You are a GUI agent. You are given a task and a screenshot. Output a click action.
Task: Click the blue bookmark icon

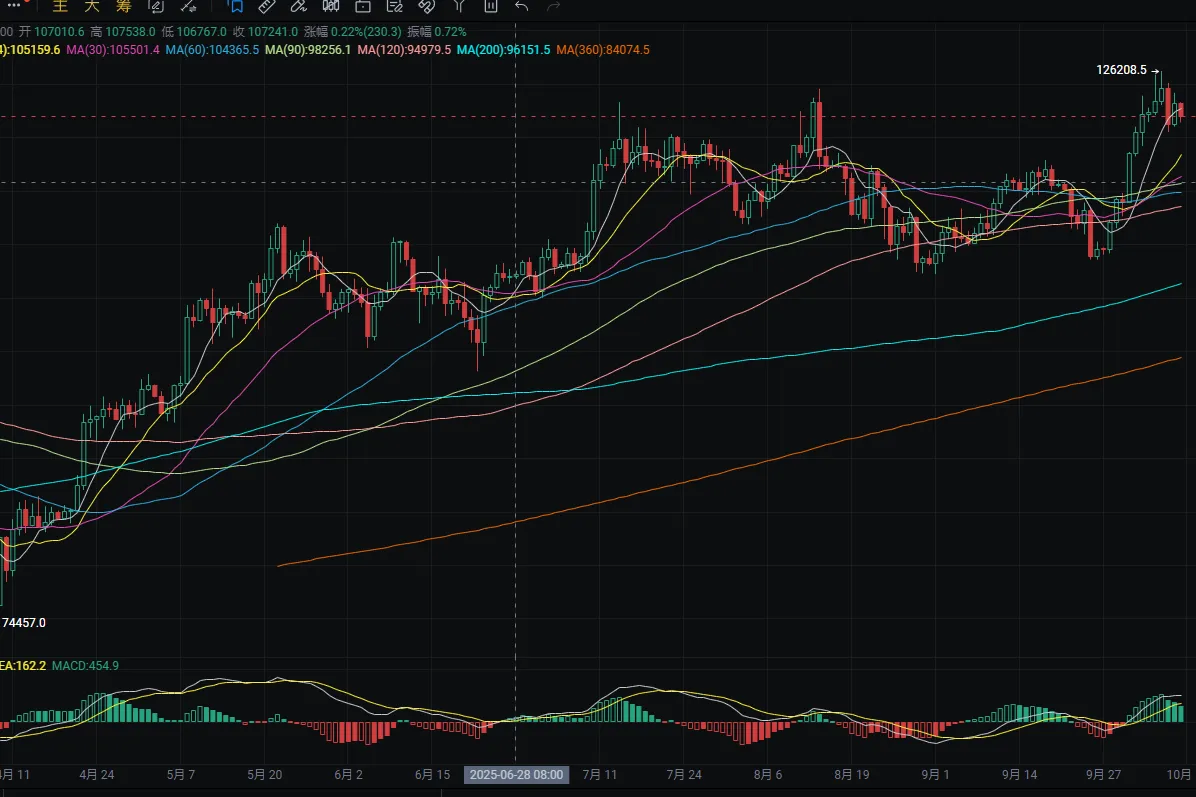click(234, 6)
